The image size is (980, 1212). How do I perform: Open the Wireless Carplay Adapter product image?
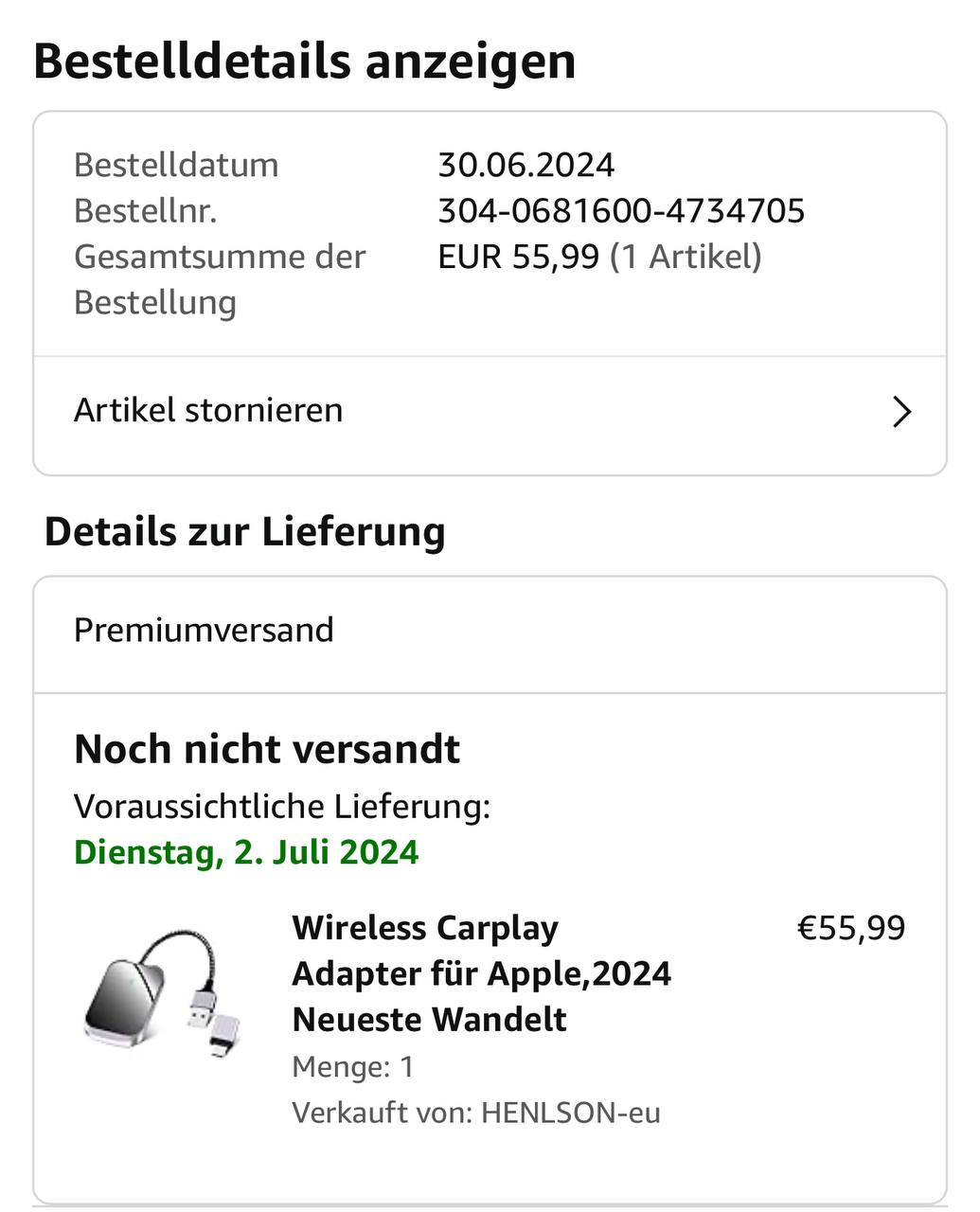pyautogui.click(x=162, y=996)
